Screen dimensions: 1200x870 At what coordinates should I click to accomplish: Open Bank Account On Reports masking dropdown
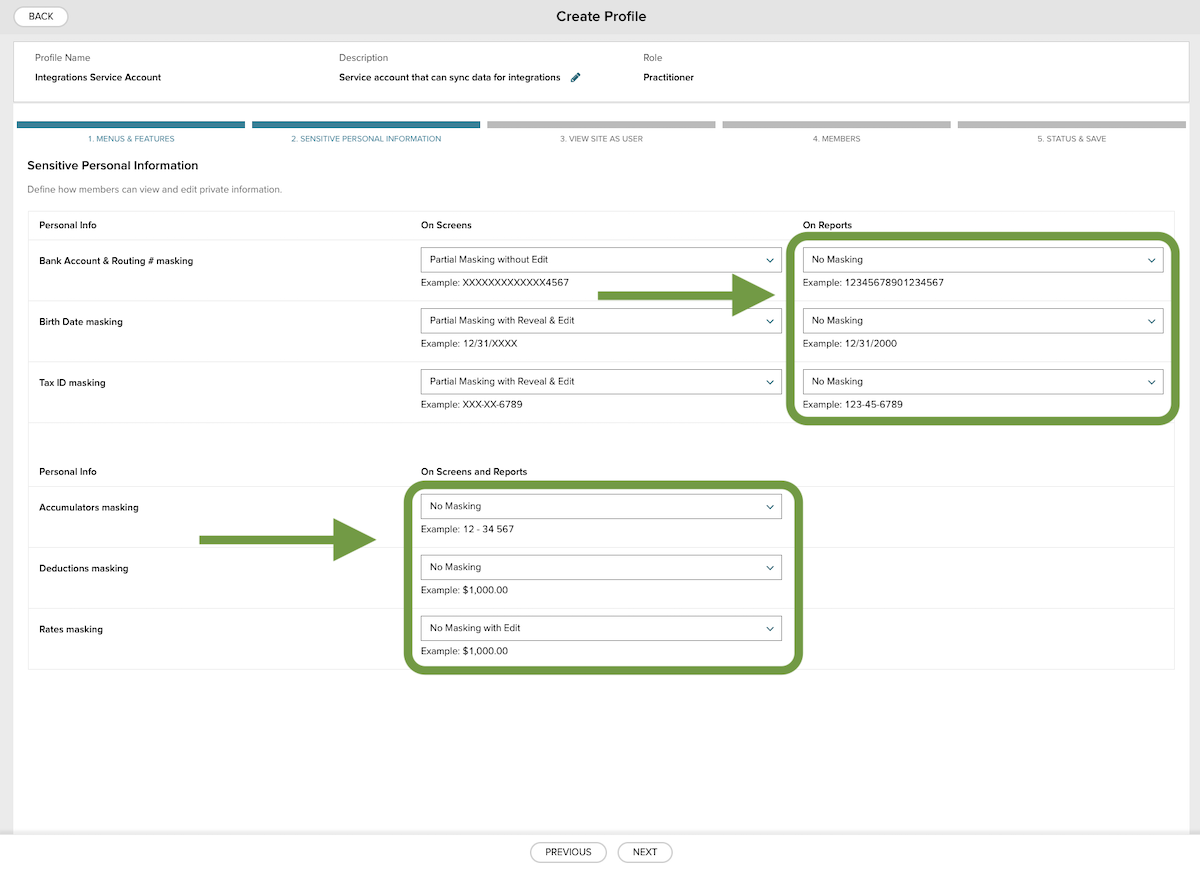coord(982,260)
